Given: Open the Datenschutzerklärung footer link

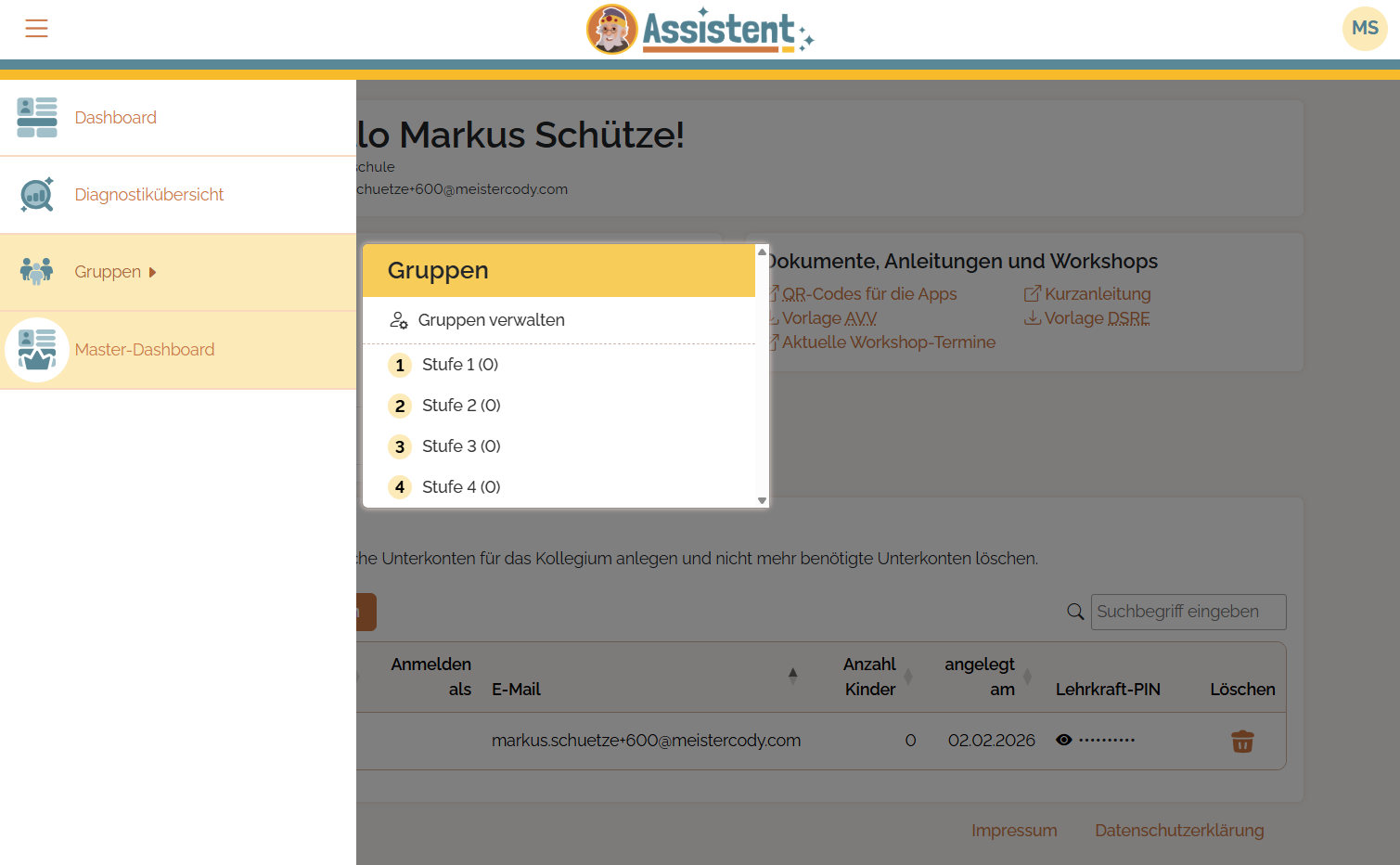Looking at the screenshot, I should (x=1178, y=831).
